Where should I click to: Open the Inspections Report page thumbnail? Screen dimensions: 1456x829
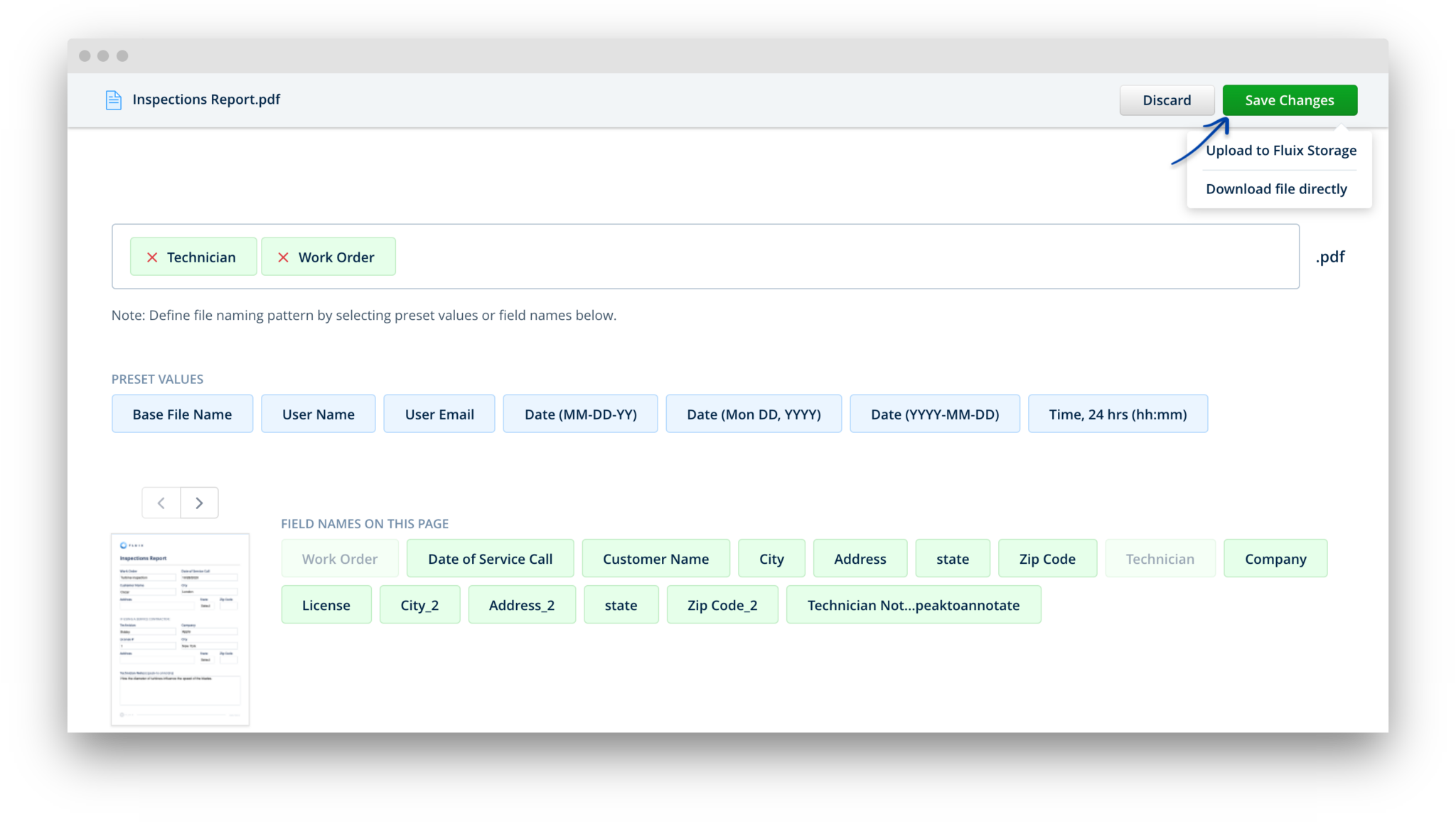[x=180, y=629]
